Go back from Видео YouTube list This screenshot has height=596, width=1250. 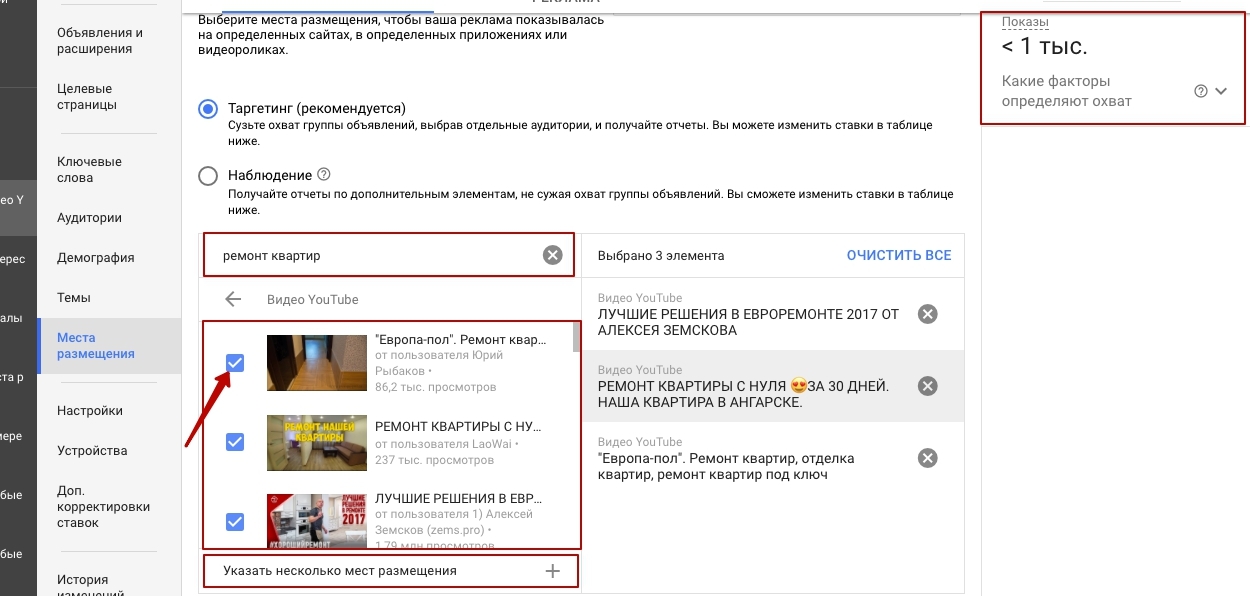tap(234, 299)
